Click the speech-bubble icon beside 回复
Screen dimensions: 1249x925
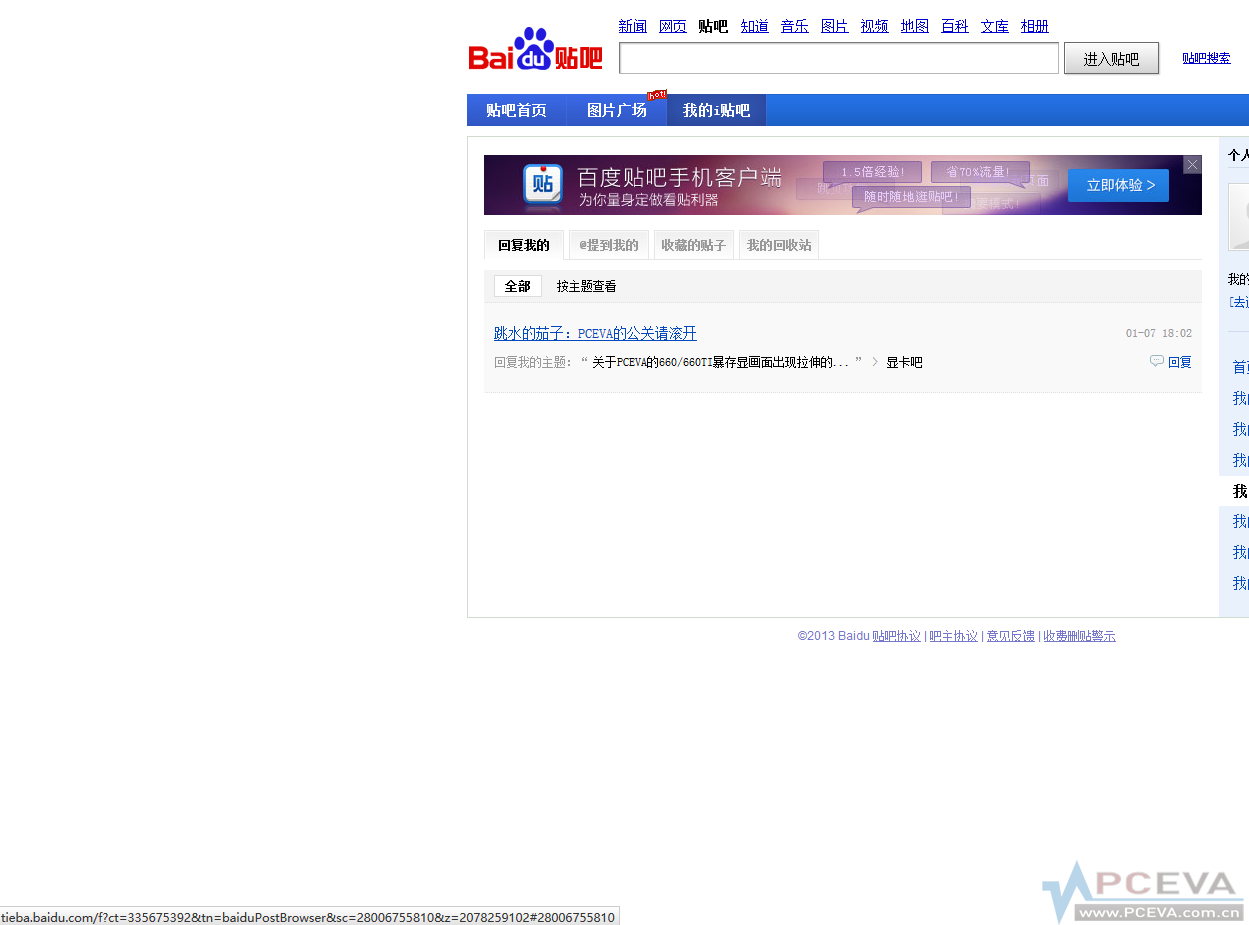(x=1157, y=361)
